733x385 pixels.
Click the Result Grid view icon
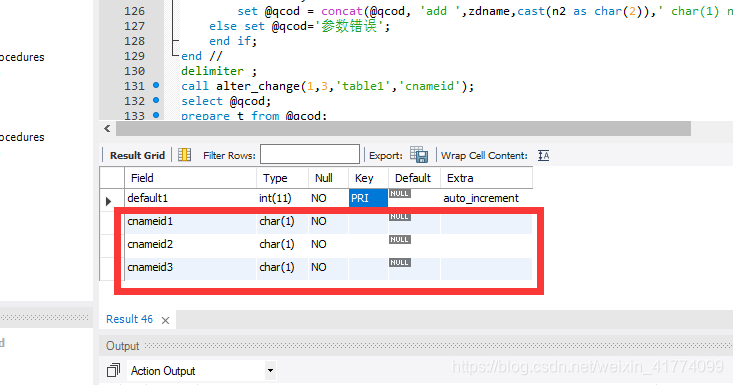pyautogui.click(x=184, y=155)
